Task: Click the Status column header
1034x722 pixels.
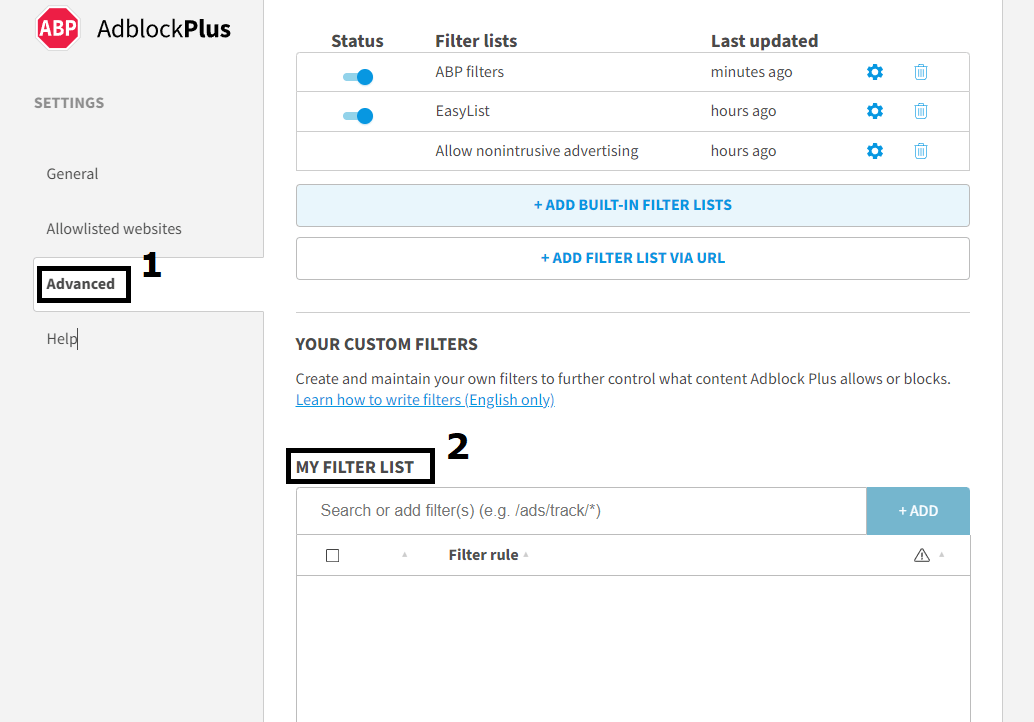Action: click(357, 41)
